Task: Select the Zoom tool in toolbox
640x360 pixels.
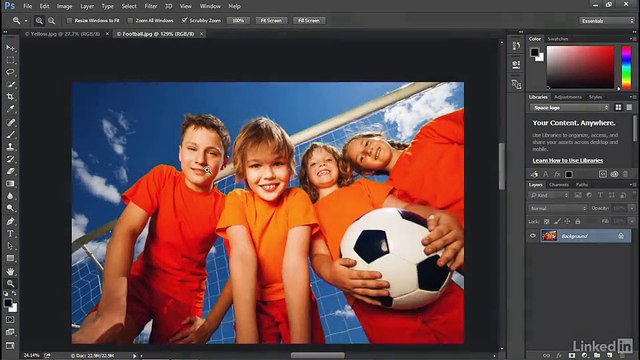Action: click(x=10, y=283)
